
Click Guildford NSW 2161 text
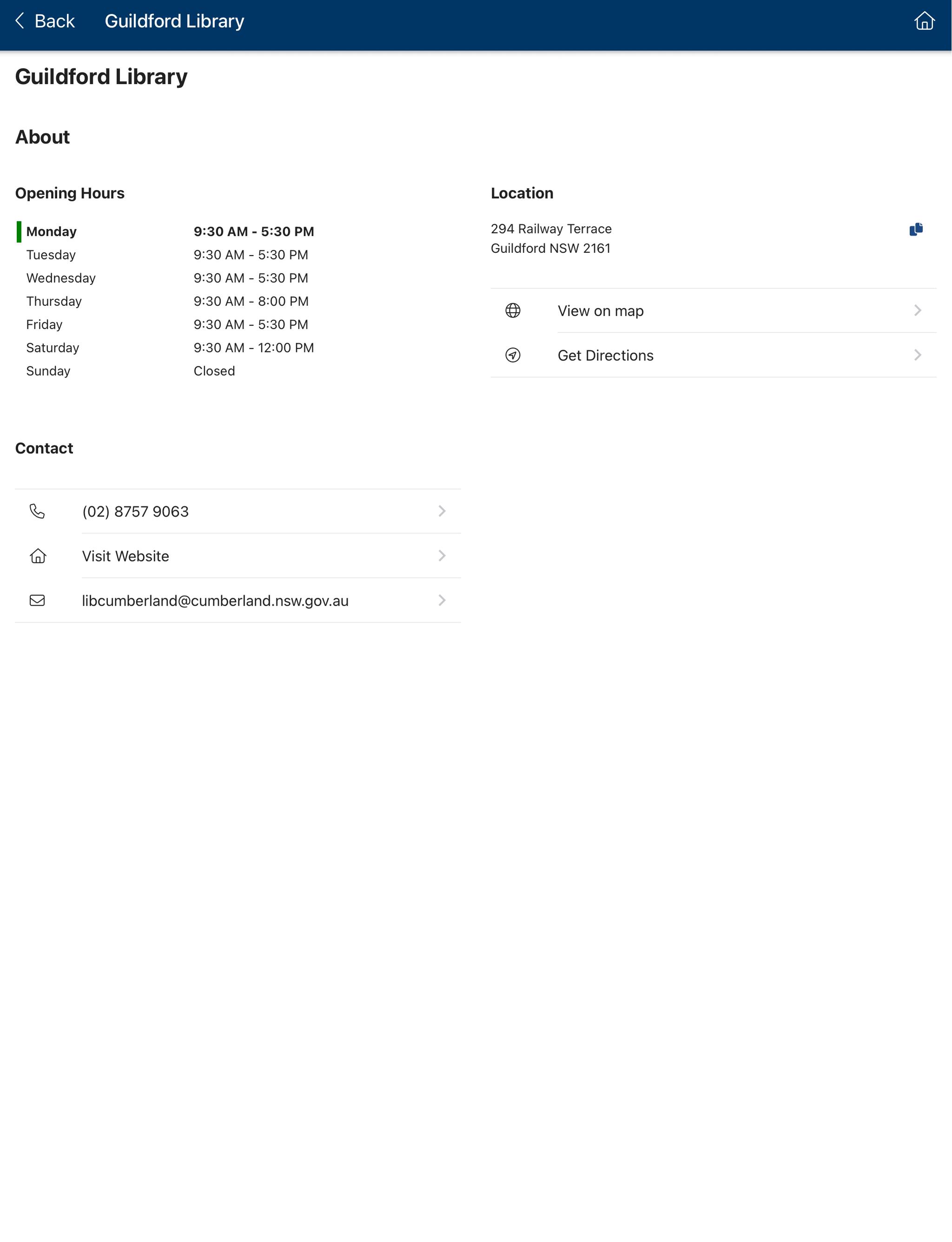click(x=550, y=248)
